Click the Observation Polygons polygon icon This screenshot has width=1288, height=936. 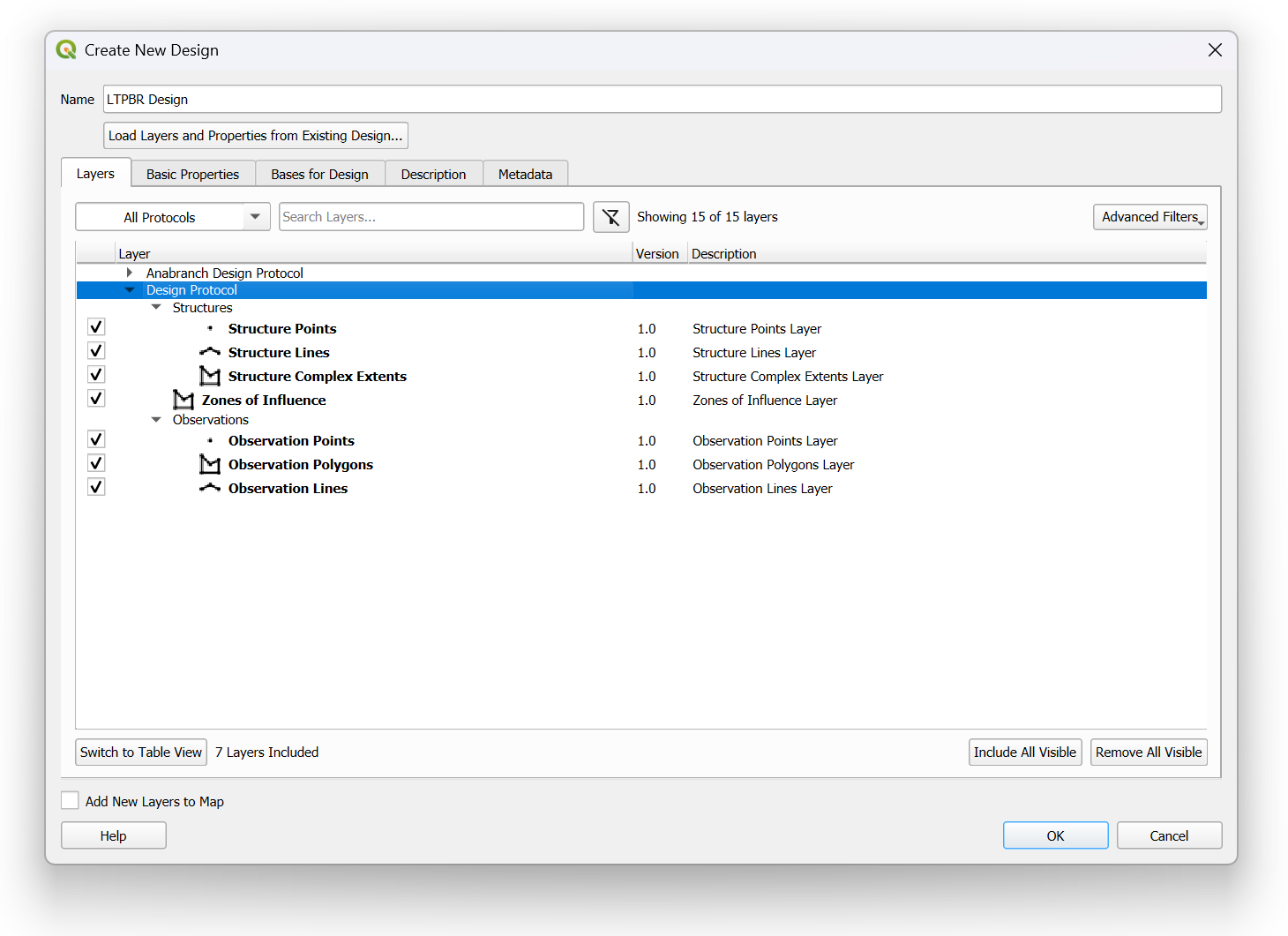click(x=210, y=465)
